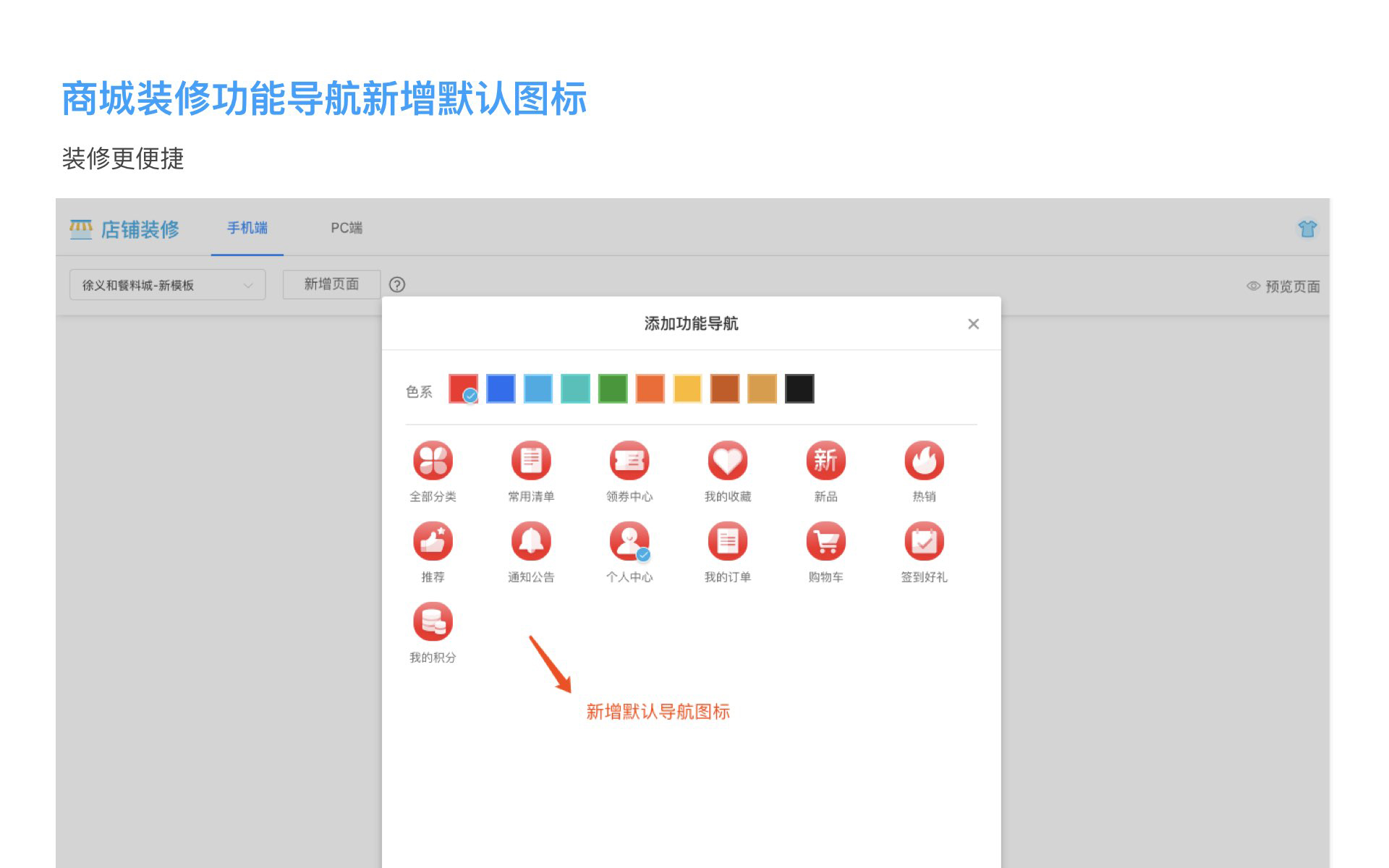Image resolution: width=1389 pixels, height=868 pixels.
Task: Select the 全部分类 navigation icon
Action: click(433, 461)
